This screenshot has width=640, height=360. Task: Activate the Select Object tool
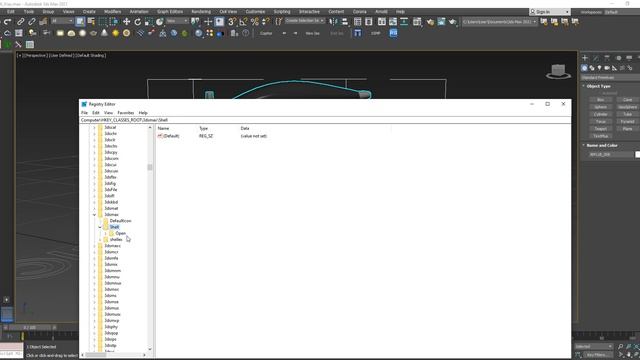(x=80, y=22)
